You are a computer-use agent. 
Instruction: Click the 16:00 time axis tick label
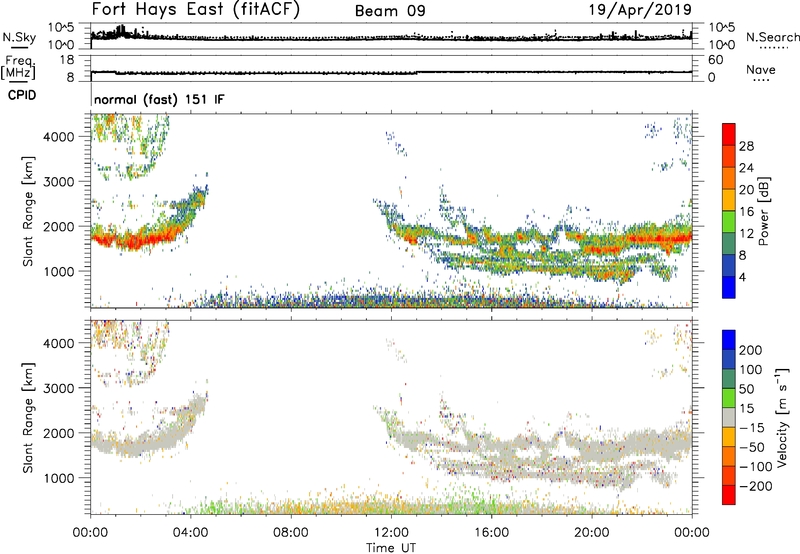click(491, 533)
